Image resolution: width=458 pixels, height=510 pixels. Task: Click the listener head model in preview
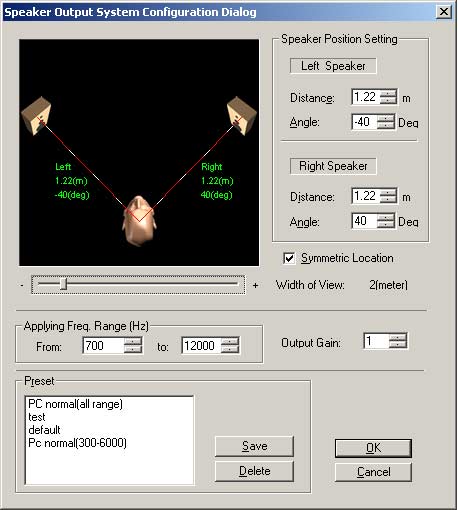[139, 221]
